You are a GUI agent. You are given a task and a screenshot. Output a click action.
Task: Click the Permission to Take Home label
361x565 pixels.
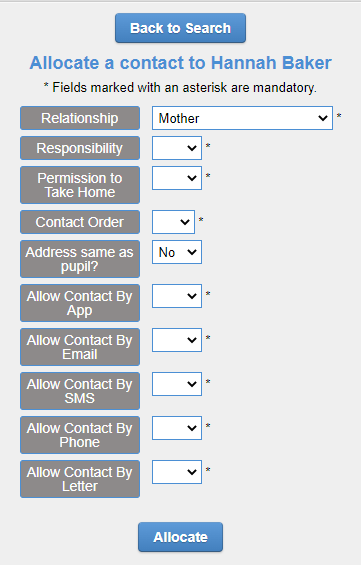[x=80, y=185]
